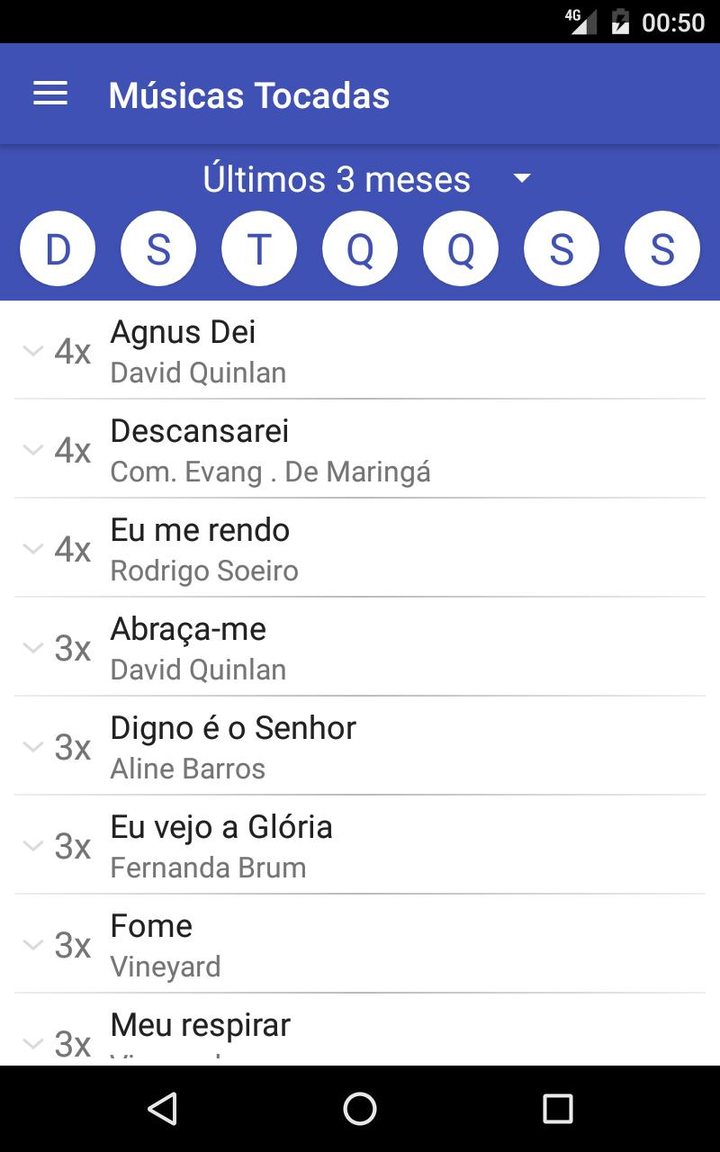Image resolution: width=720 pixels, height=1152 pixels.
Task: Select the Eu me rendo song title
Action: coord(200,530)
